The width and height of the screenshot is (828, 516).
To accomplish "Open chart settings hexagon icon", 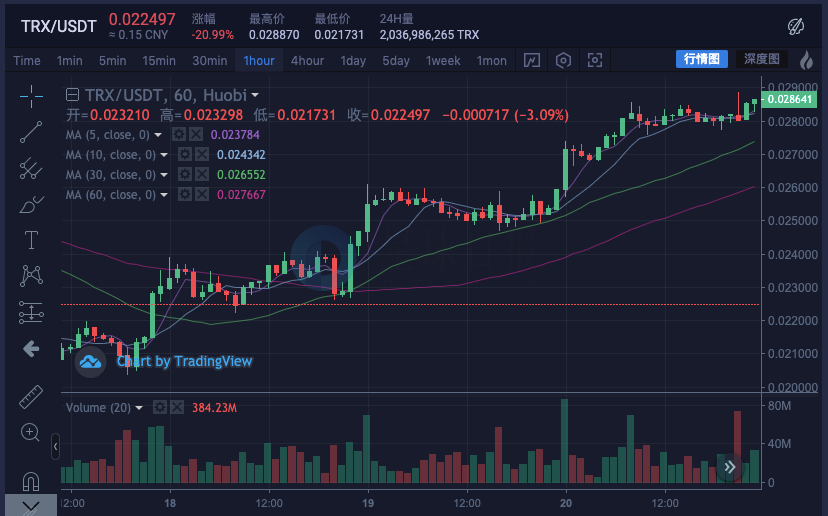I will (563, 60).
